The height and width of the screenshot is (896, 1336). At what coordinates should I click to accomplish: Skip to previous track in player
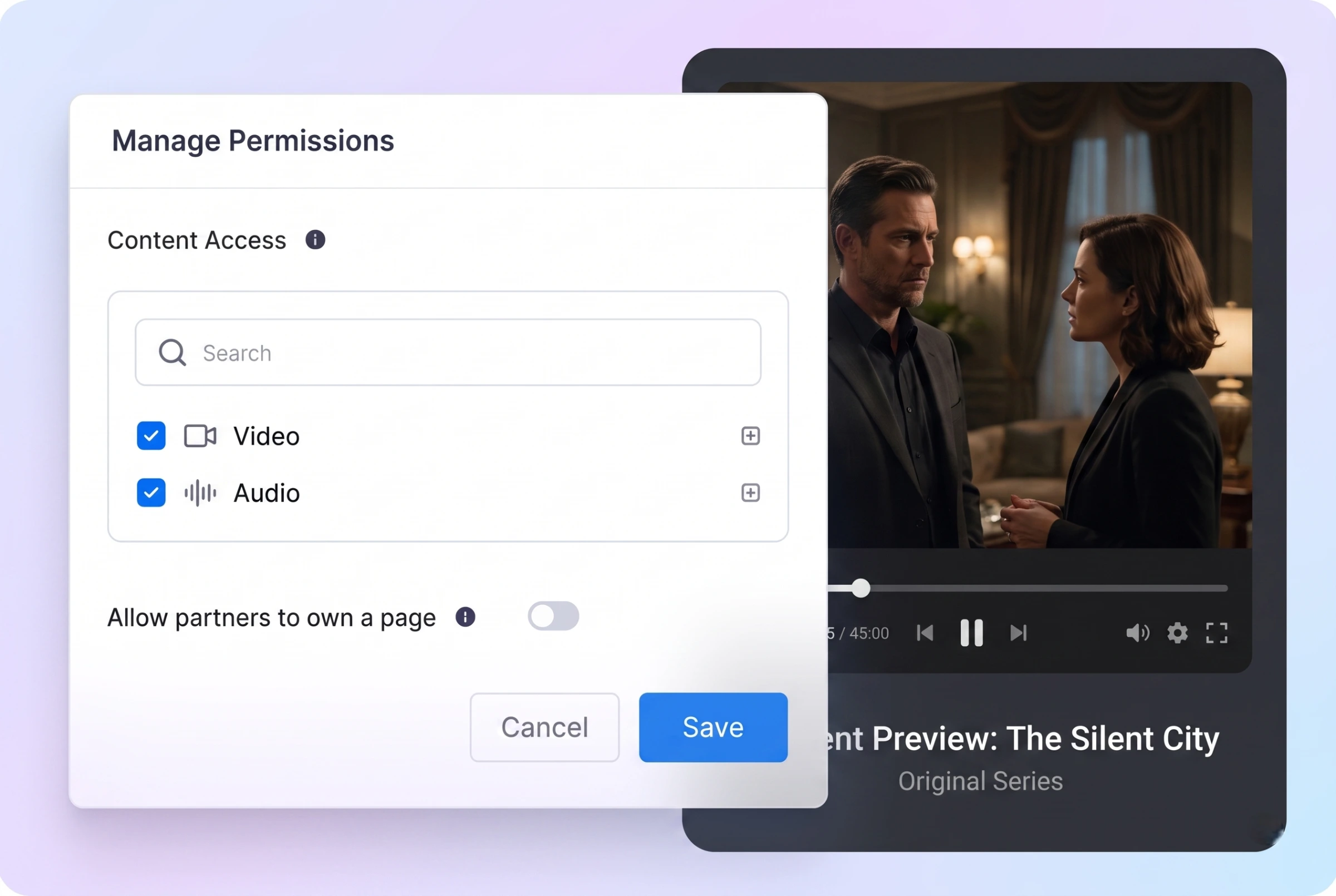pos(925,633)
